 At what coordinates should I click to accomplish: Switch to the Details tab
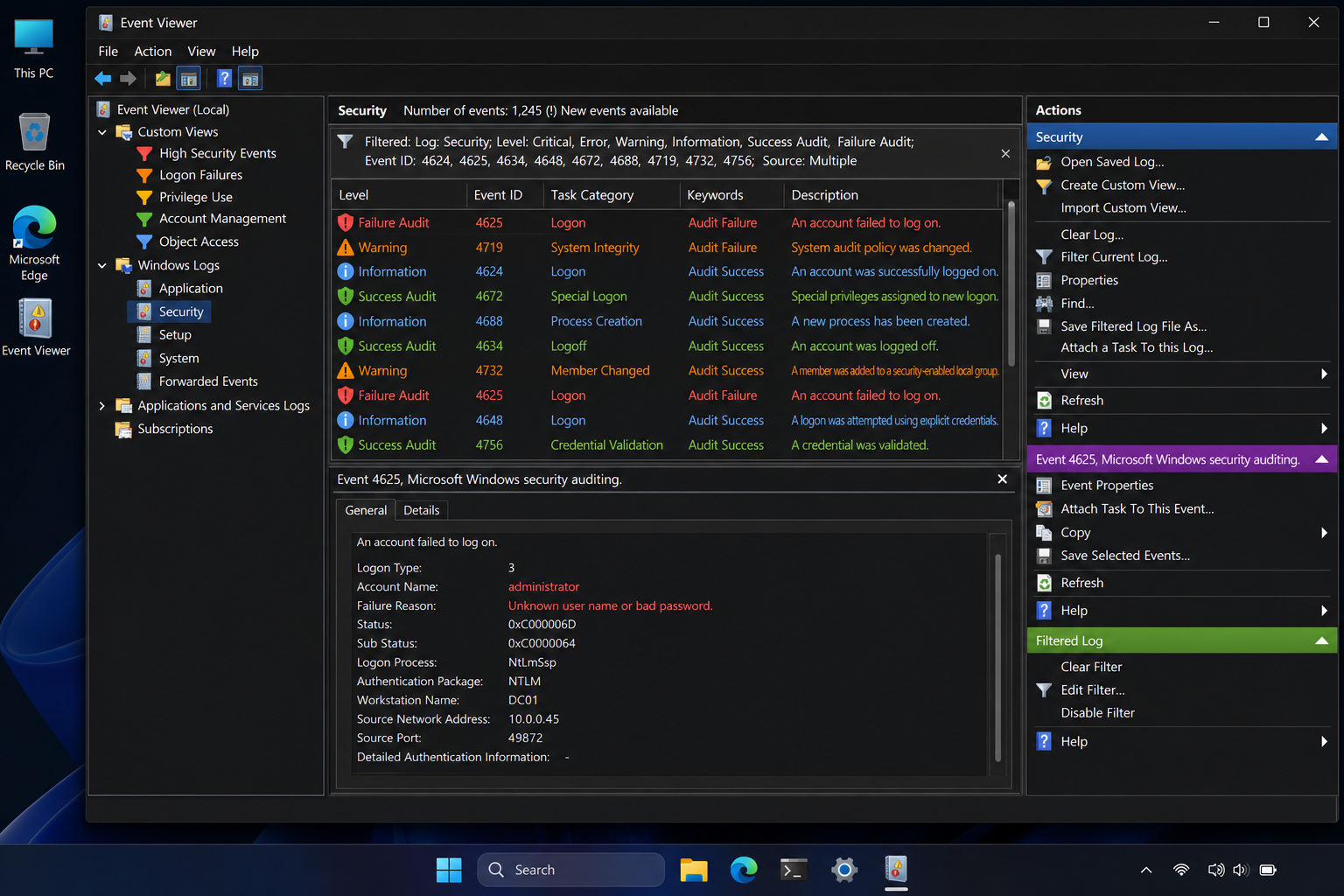click(x=422, y=510)
